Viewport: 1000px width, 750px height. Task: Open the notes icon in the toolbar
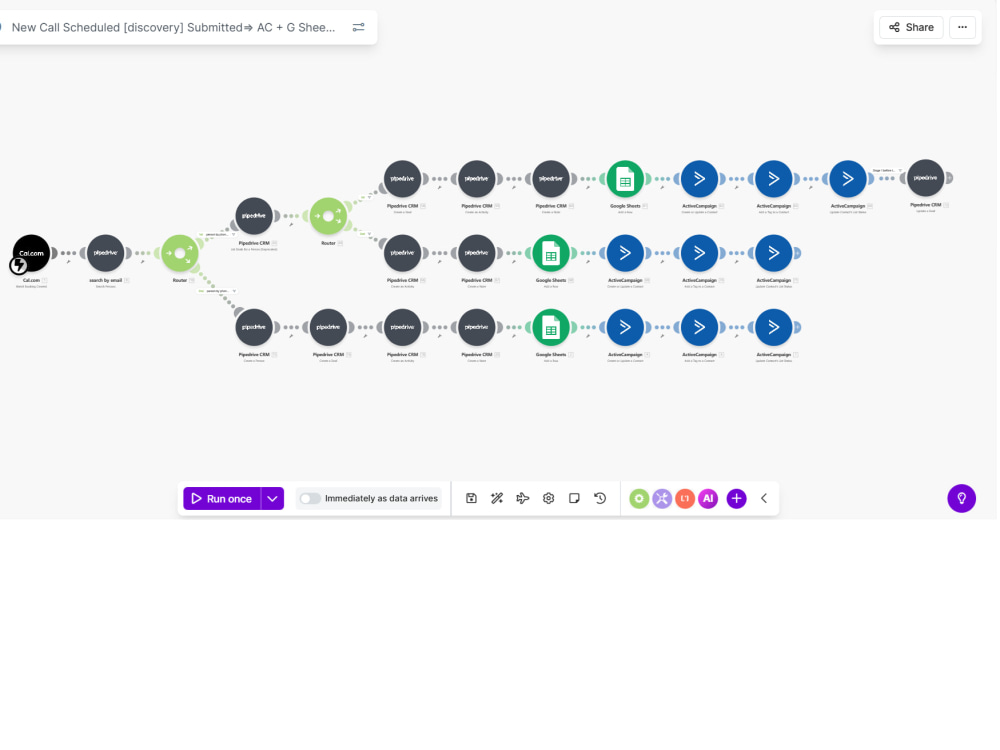click(x=574, y=498)
